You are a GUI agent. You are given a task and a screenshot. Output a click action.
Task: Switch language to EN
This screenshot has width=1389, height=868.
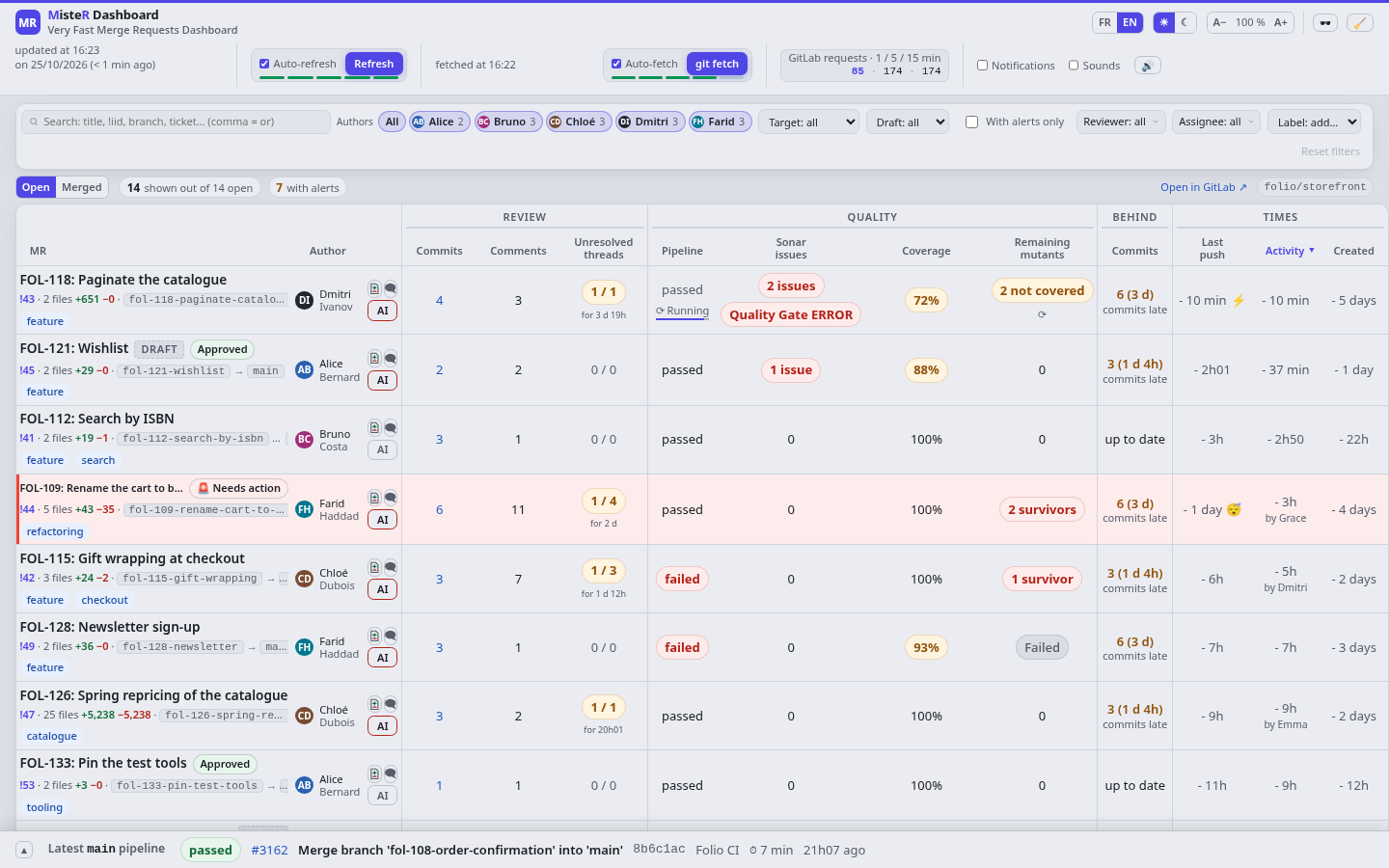[1130, 22]
